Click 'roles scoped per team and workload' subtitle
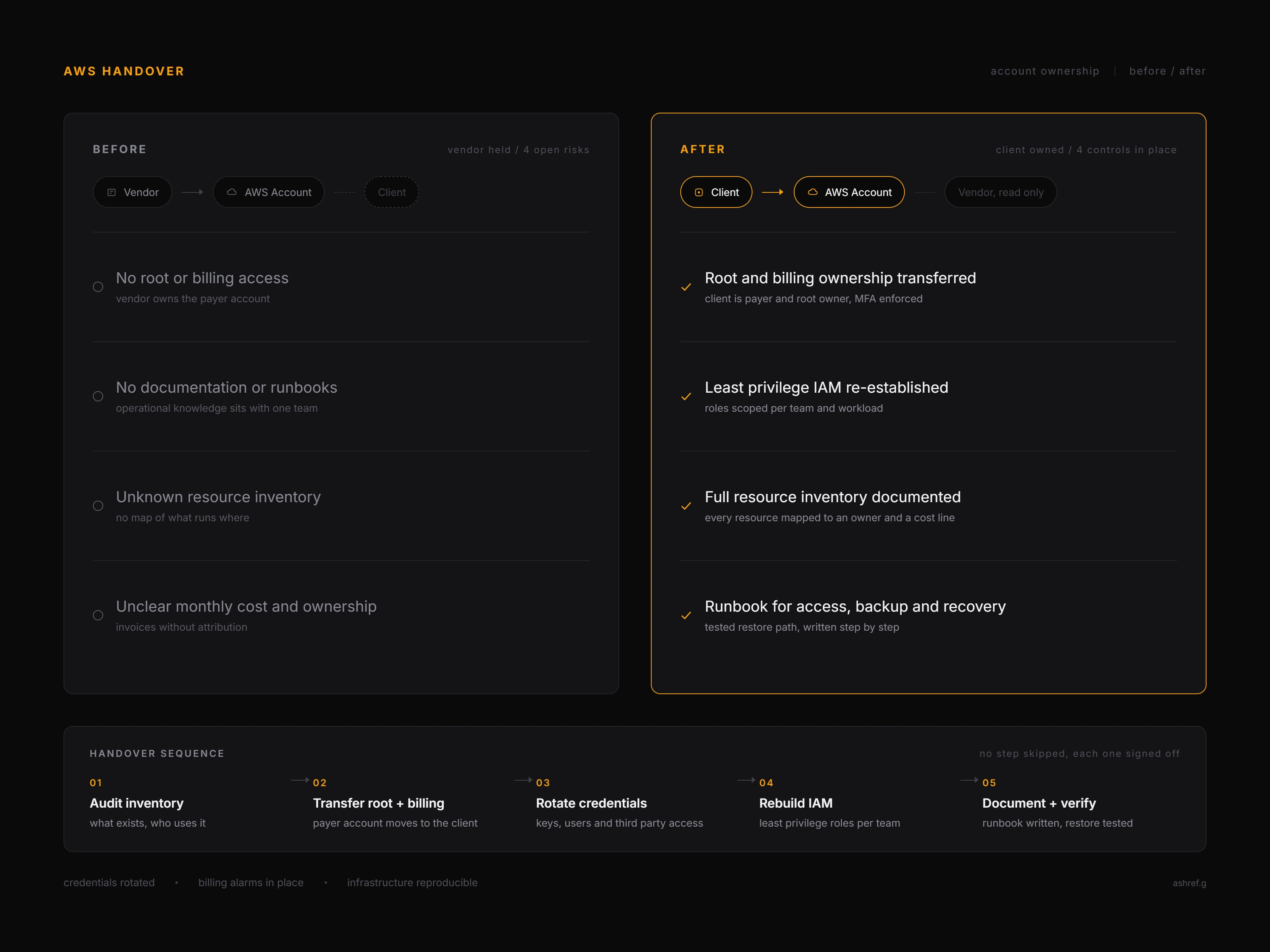Image resolution: width=1270 pixels, height=952 pixels. coord(794,409)
